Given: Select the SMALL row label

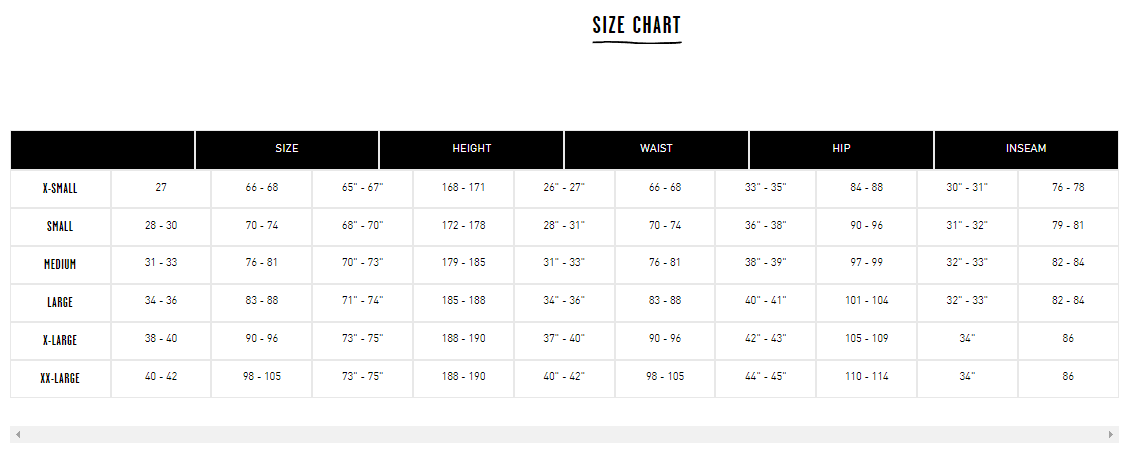Looking at the screenshot, I should point(60,226).
